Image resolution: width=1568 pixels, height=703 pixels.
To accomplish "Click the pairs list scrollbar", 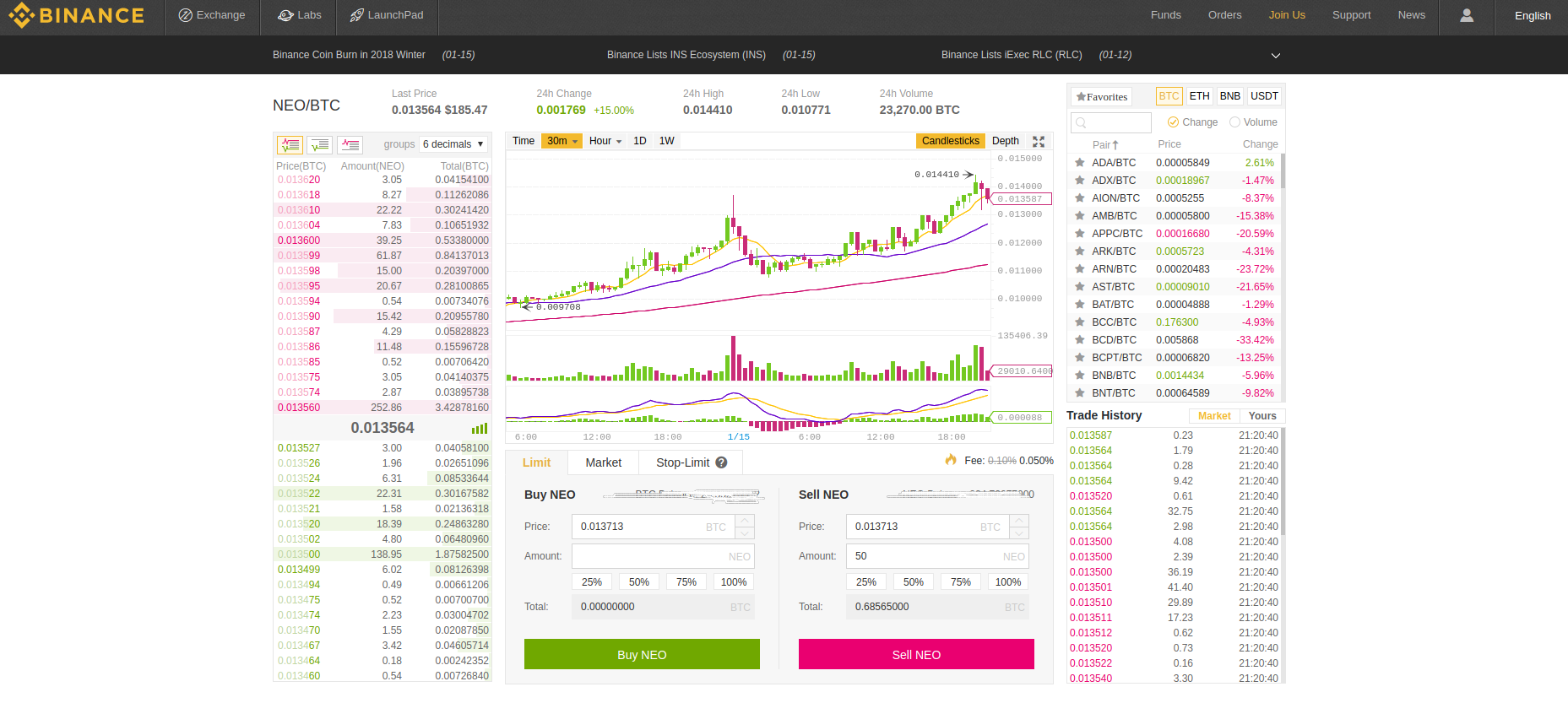I will click(x=1283, y=170).
